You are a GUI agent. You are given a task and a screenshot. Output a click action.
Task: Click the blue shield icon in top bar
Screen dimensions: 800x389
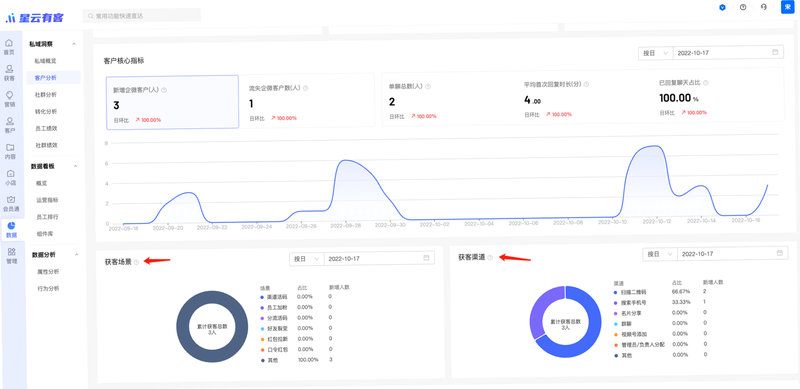click(722, 8)
